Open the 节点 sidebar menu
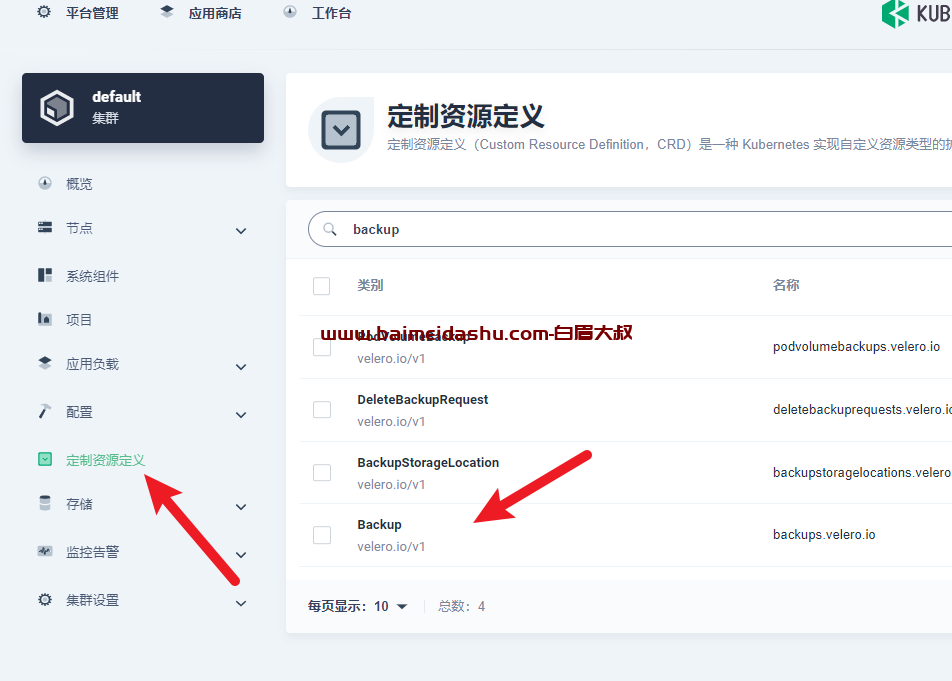Screen dimensions: 952x681 79,228
